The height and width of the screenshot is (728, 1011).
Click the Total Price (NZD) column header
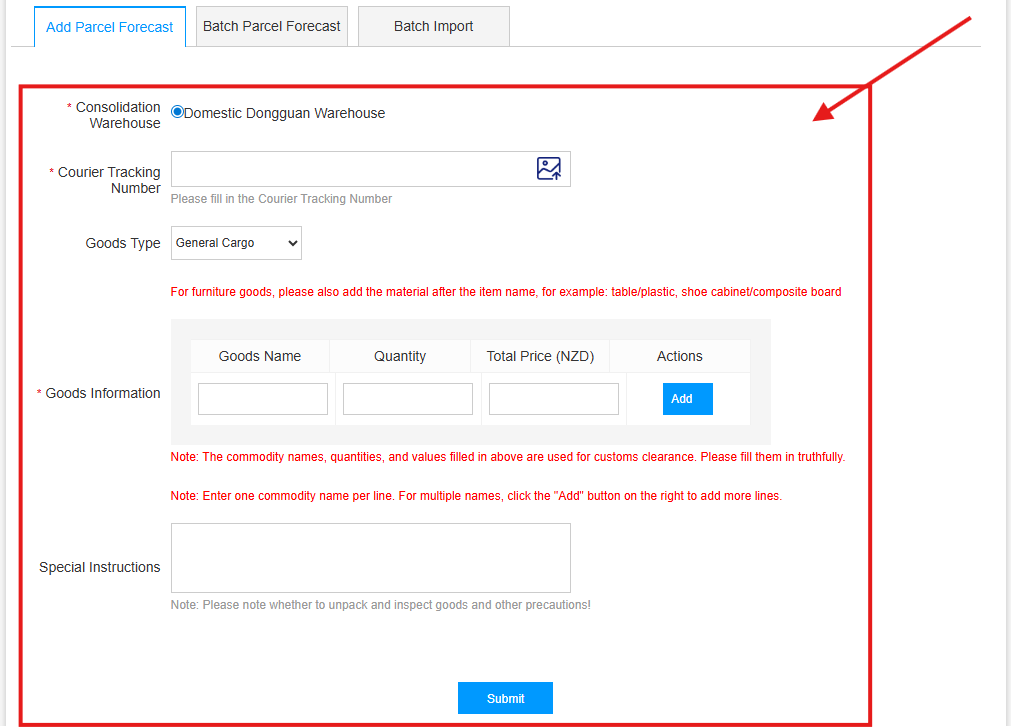(x=540, y=356)
